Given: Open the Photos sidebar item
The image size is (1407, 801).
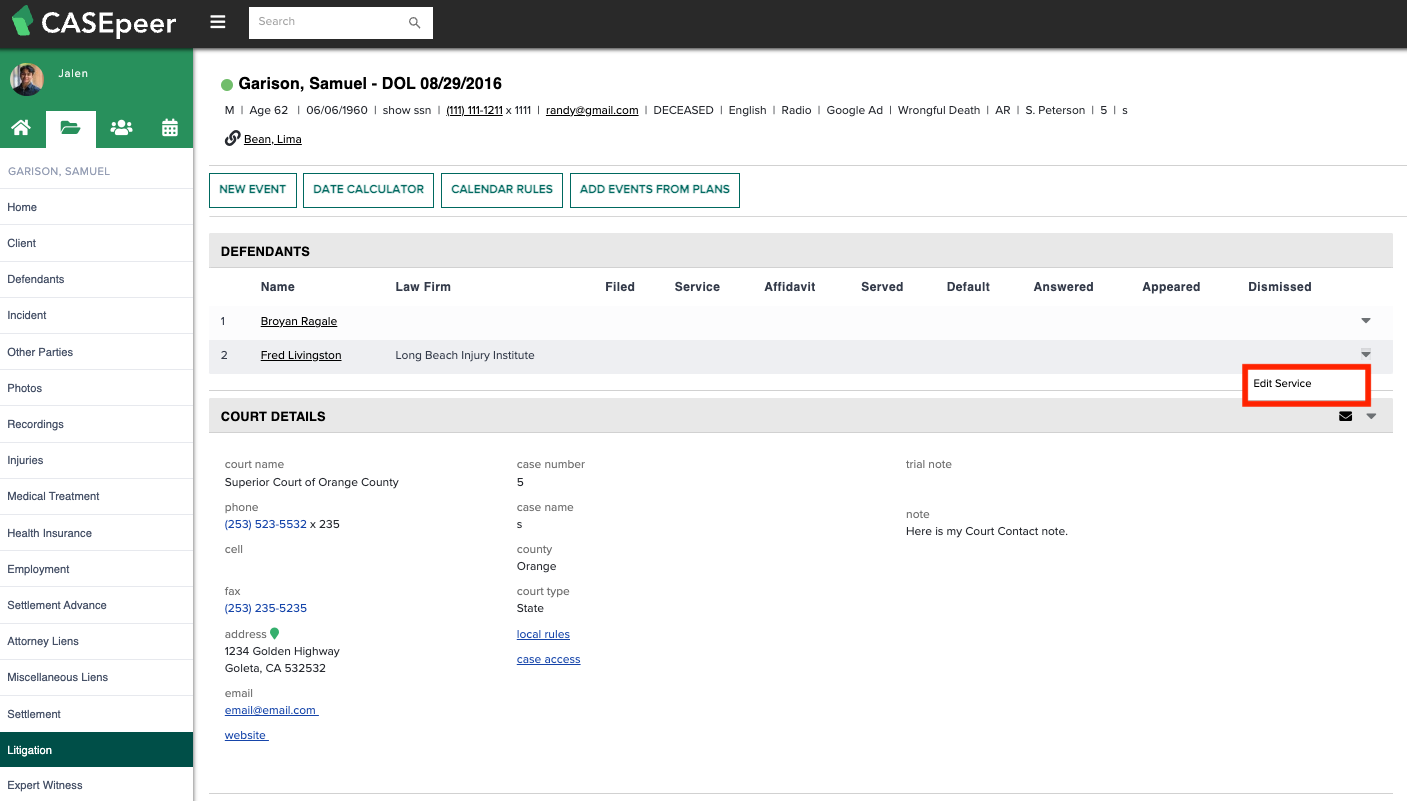Looking at the screenshot, I should (x=96, y=388).
